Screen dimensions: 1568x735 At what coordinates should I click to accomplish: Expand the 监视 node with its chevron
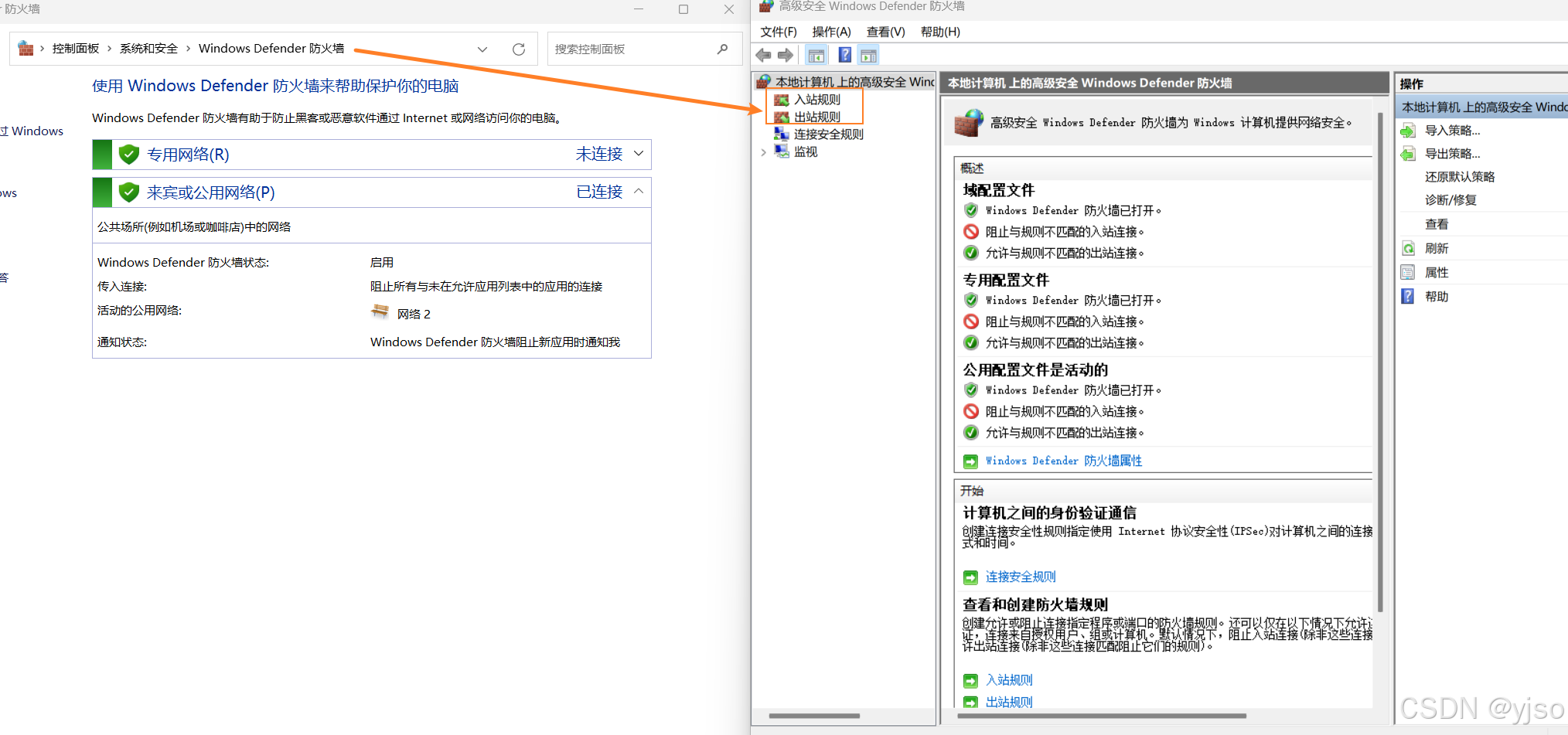(x=763, y=152)
